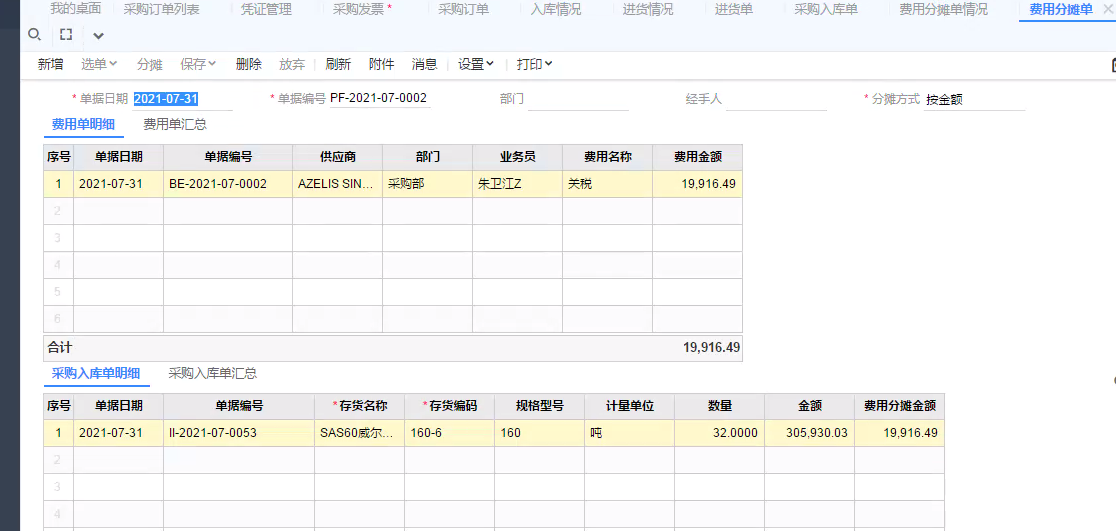Switch to the 采购入库单汇总 tab

coord(213,373)
